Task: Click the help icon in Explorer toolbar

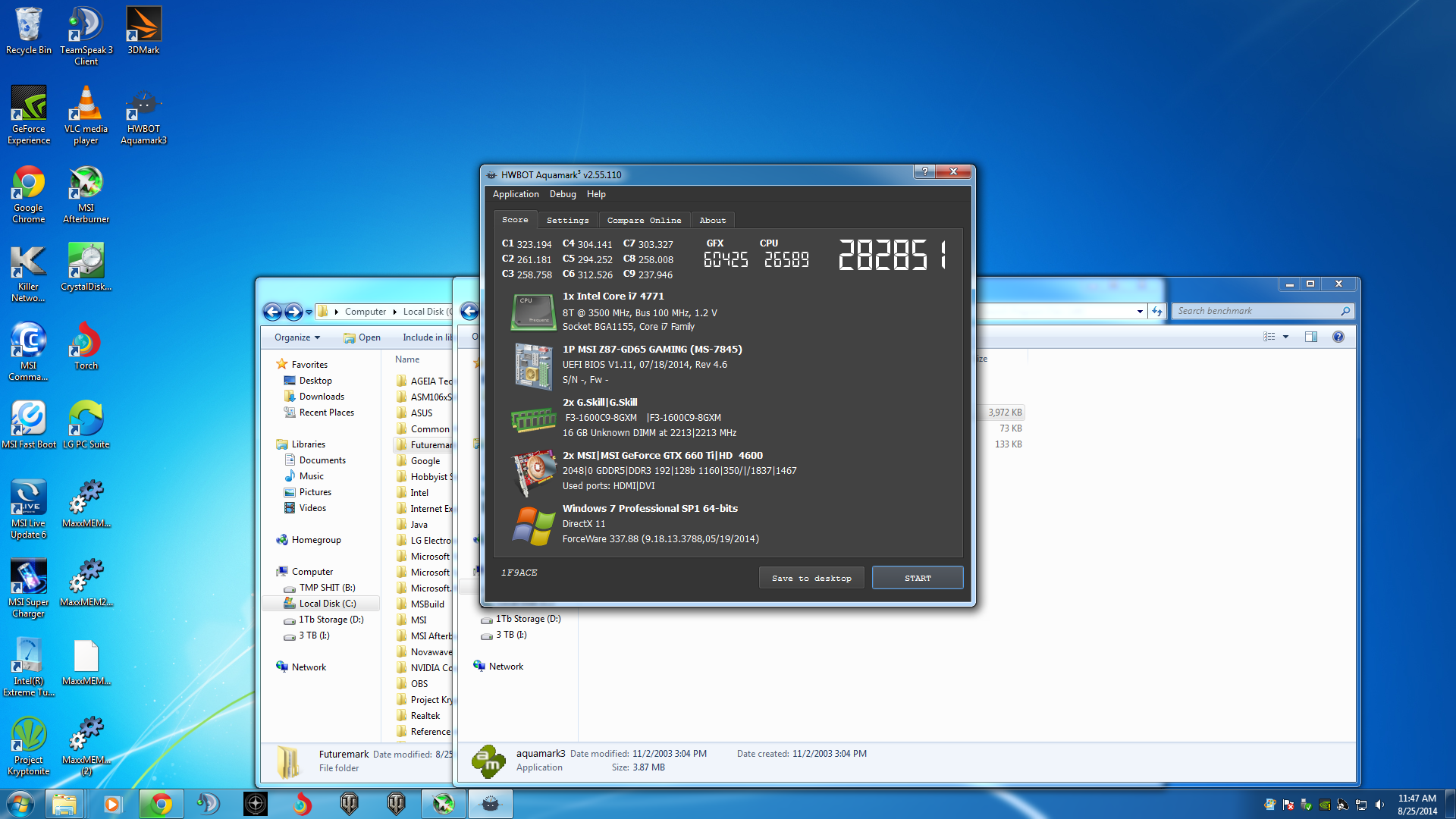Action: (x=1338, y=337)
